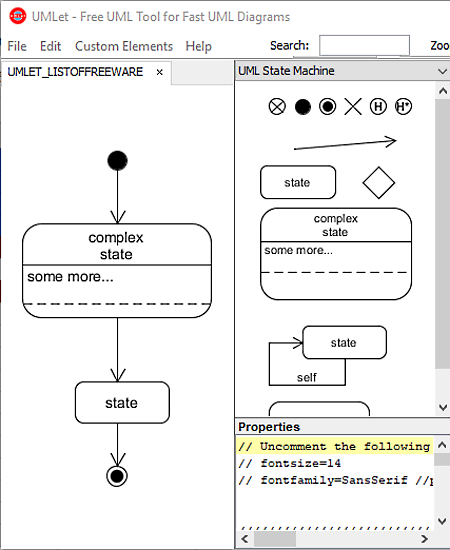Select the state box on the diagram canvas
Viewport: 450px width, 550px height.
122,402
